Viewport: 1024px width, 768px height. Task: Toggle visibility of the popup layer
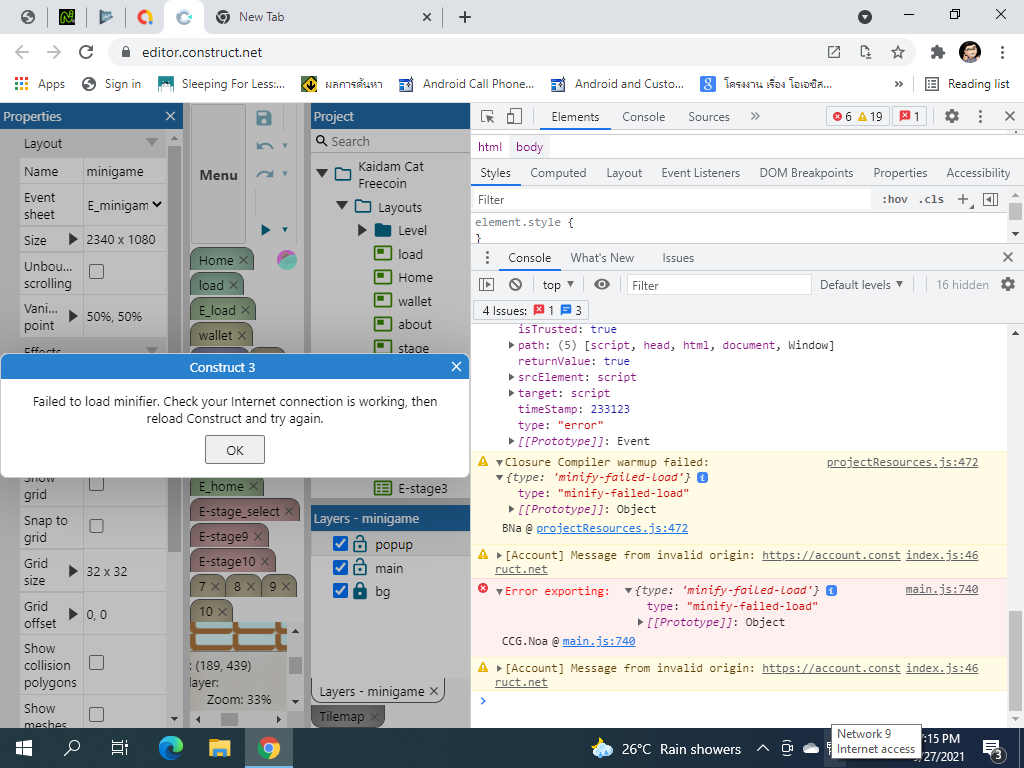click(x=340, y=544)
